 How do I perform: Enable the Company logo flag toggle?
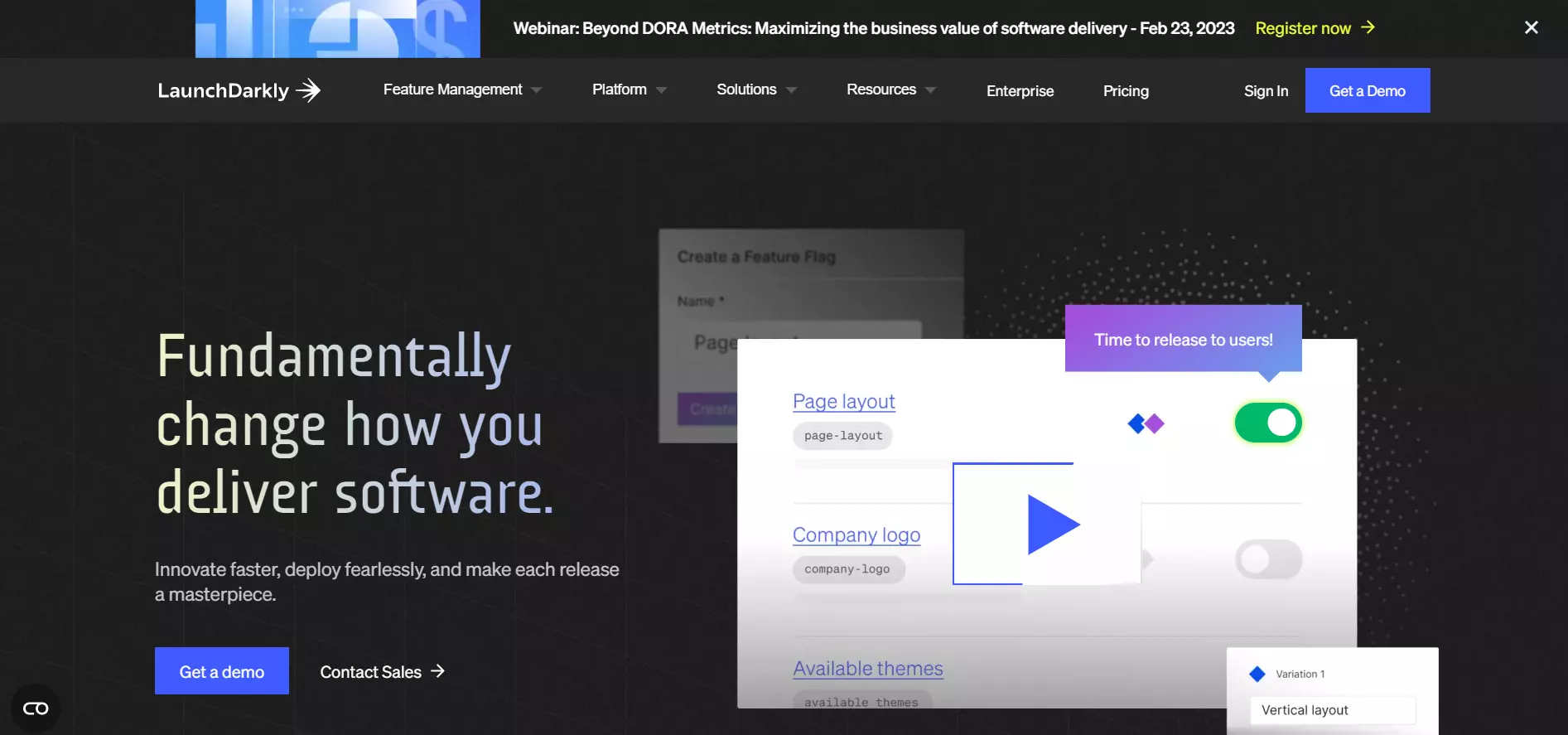coord(1268,559)
